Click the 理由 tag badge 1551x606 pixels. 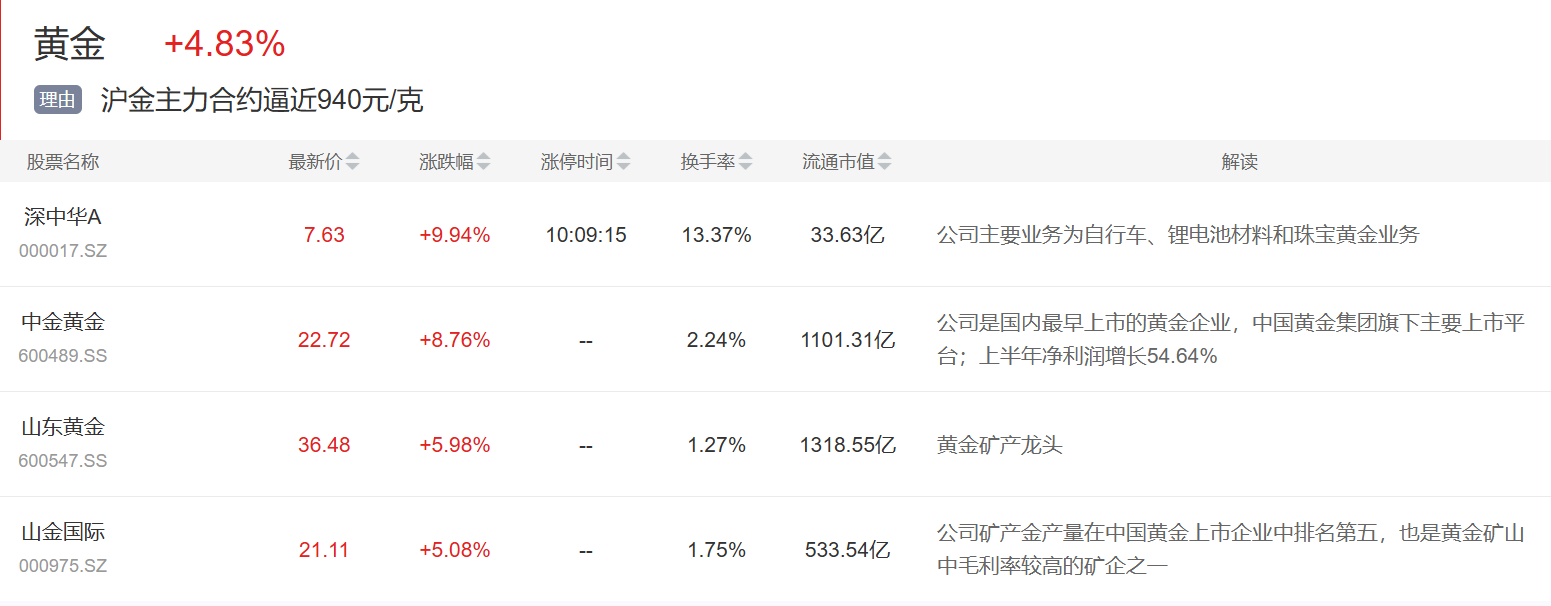coord(58,100)
